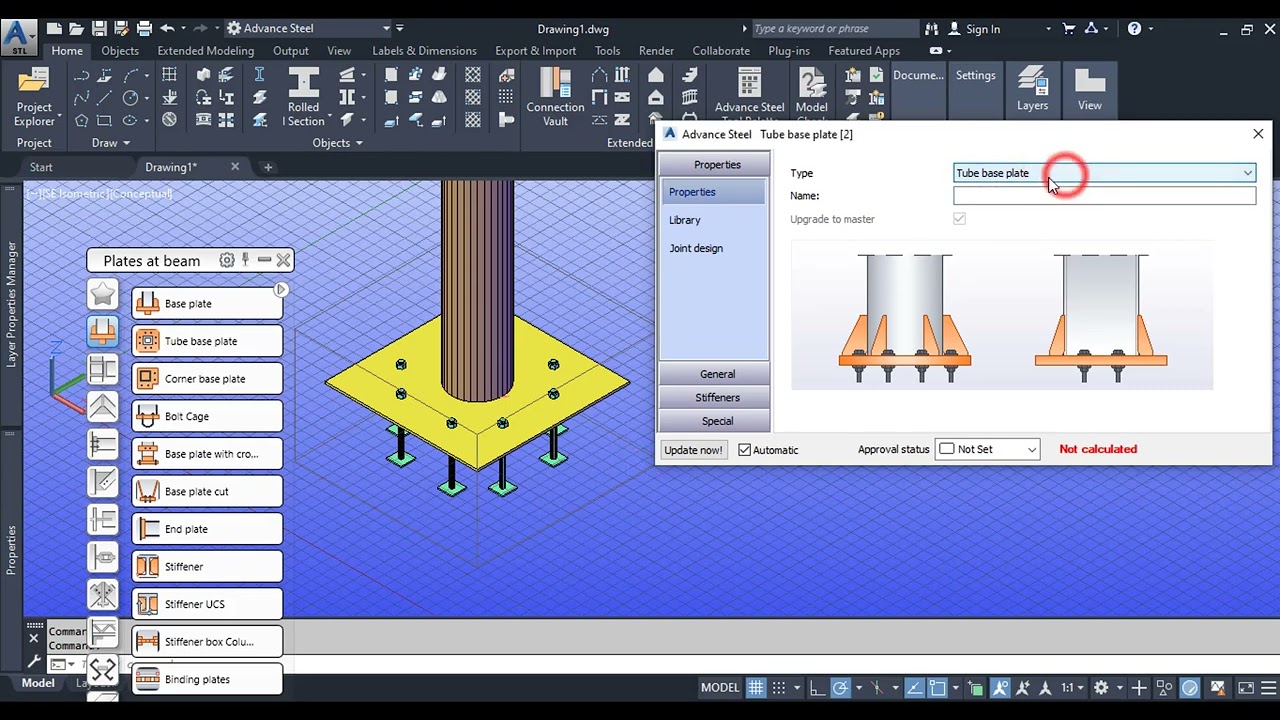This screenshot has height=720, width=1280.
Task: Toggle the Automatic checkbox
Action: point(744,450)
